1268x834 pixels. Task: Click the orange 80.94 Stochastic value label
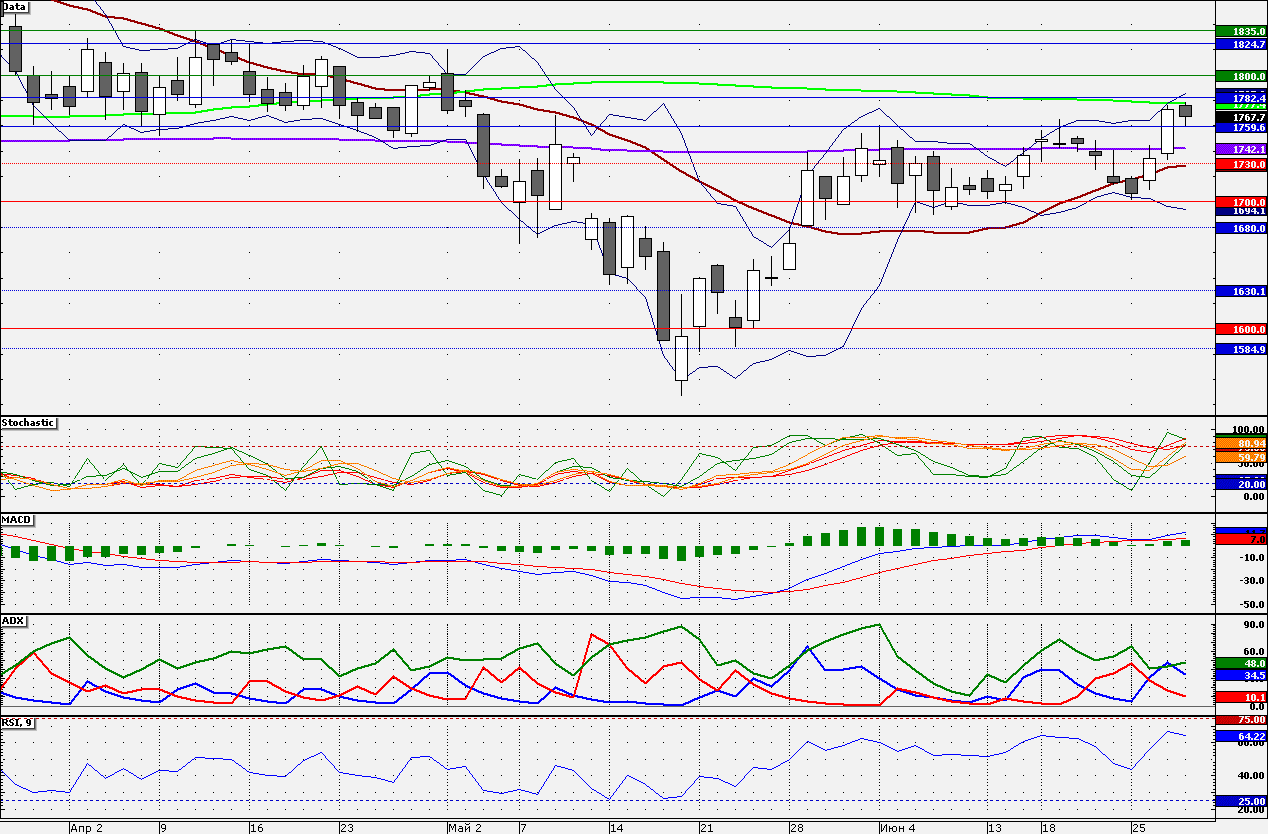[1241, 443]
